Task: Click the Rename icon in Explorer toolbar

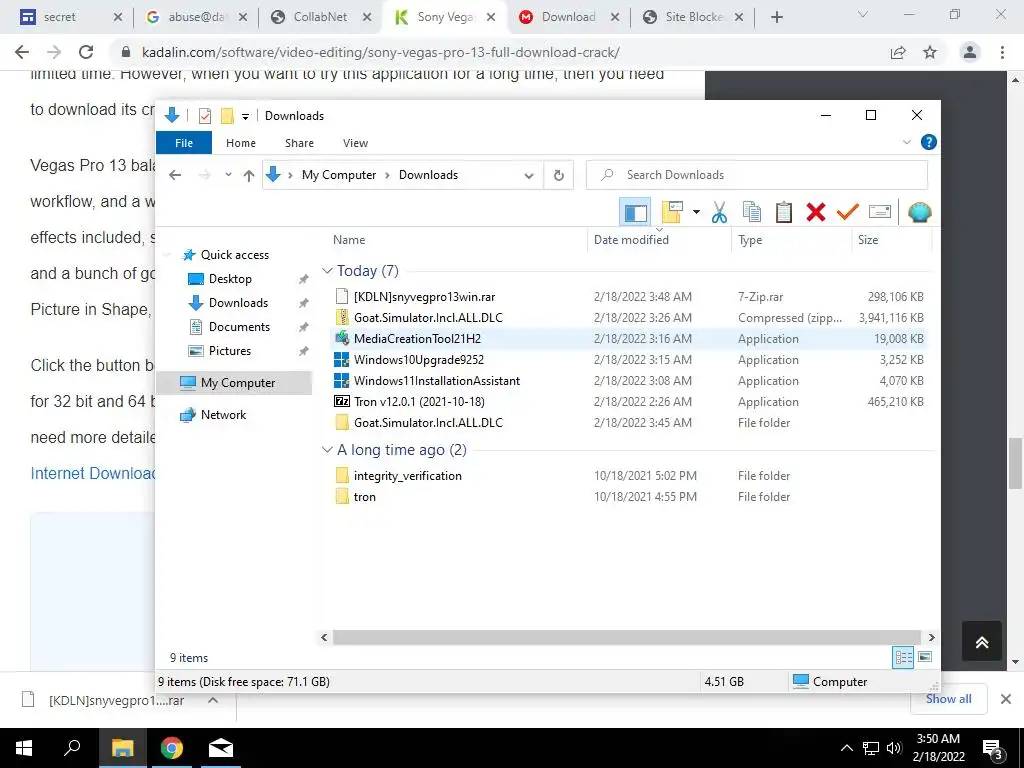Action: click(880, 212)
